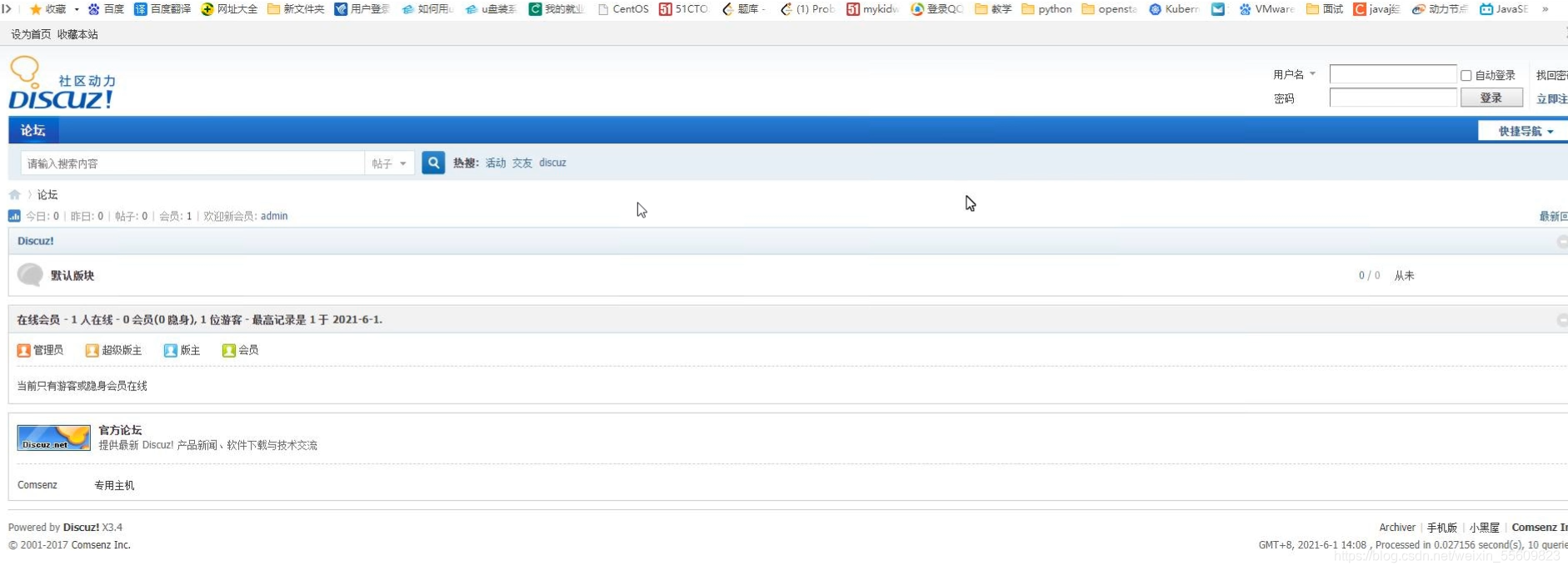Open the admin new member link

274,216
